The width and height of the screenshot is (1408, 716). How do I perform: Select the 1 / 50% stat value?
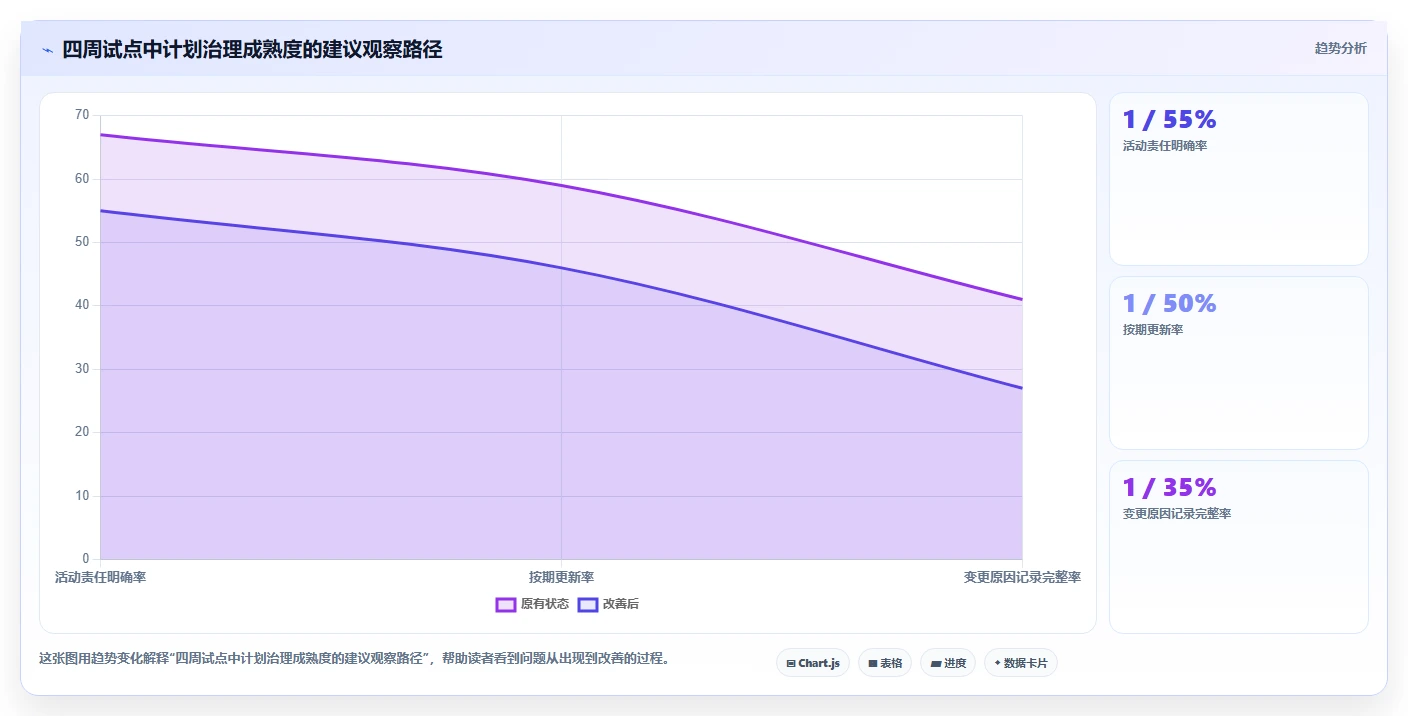[x=1169, y=304]
